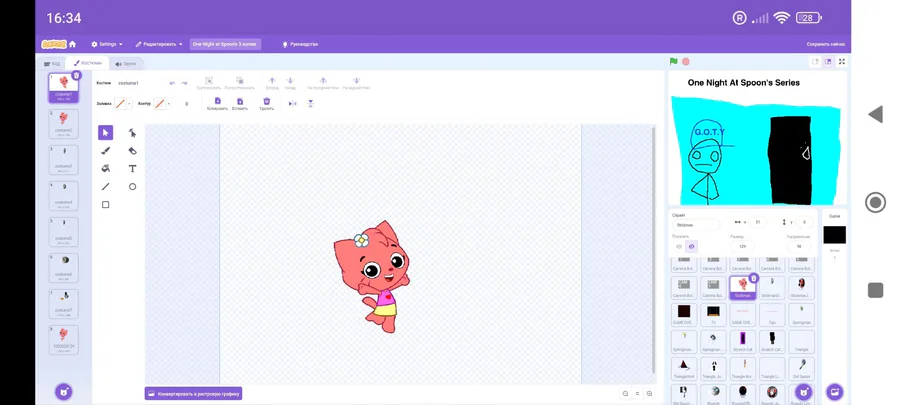This screenshot has width=900, height=405.
Task: Select costume2 in the costume list
Action: point(64,123)
